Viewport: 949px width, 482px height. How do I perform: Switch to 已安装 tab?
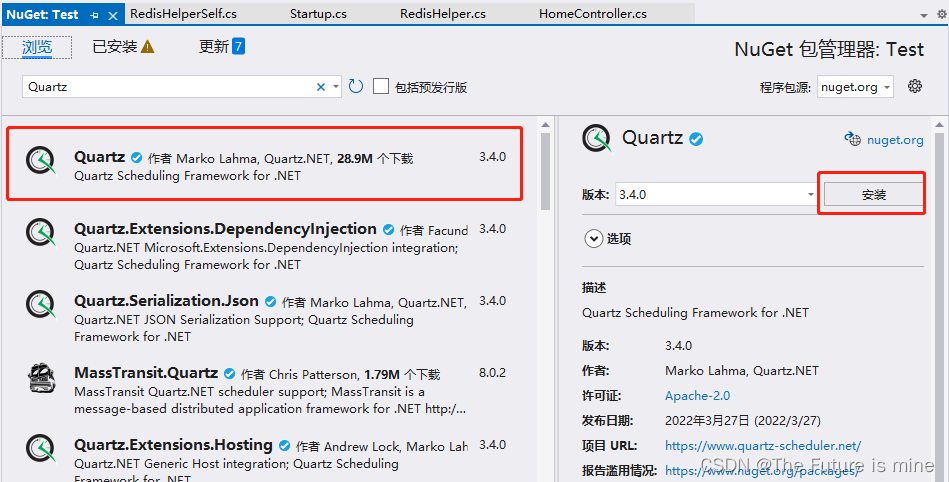(114, 47)
